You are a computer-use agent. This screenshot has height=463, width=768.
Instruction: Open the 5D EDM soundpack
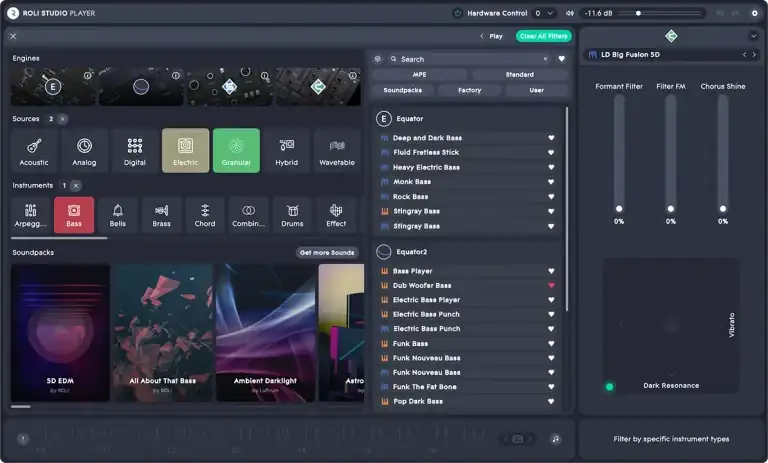click(60, 333)
